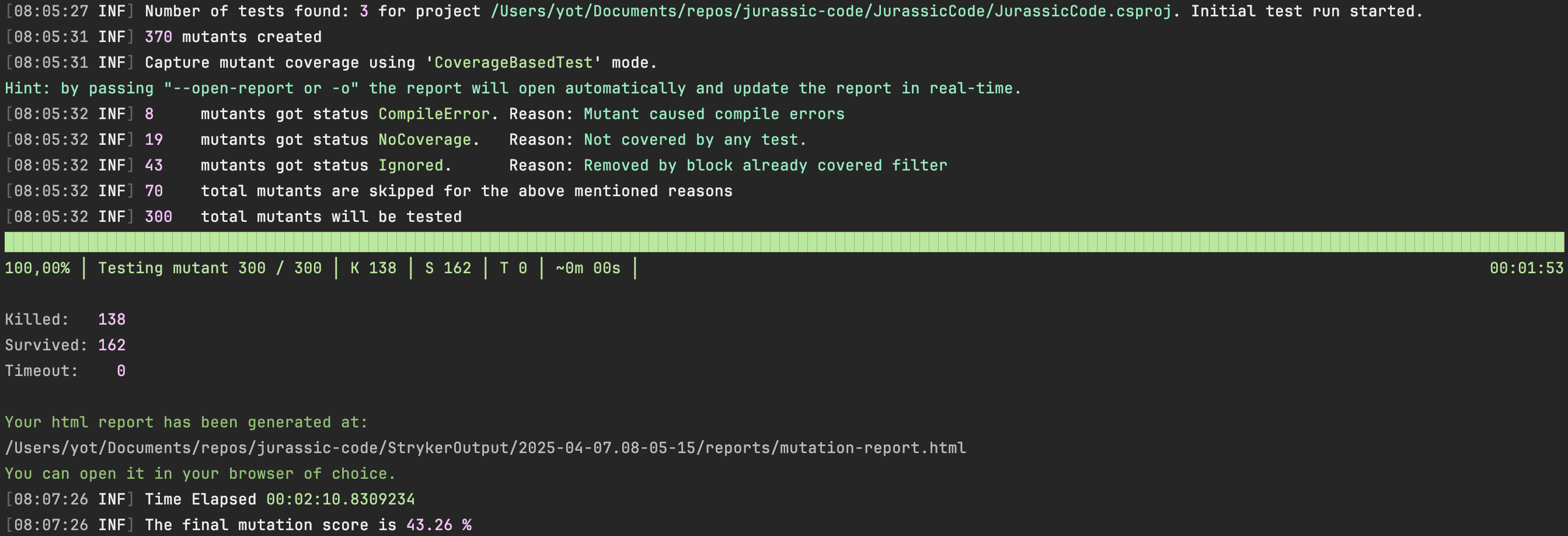Click the 'K 138' progress counter
This screenshot has height=536, width=1568.
pyautogui.click(x=373, y=268)
